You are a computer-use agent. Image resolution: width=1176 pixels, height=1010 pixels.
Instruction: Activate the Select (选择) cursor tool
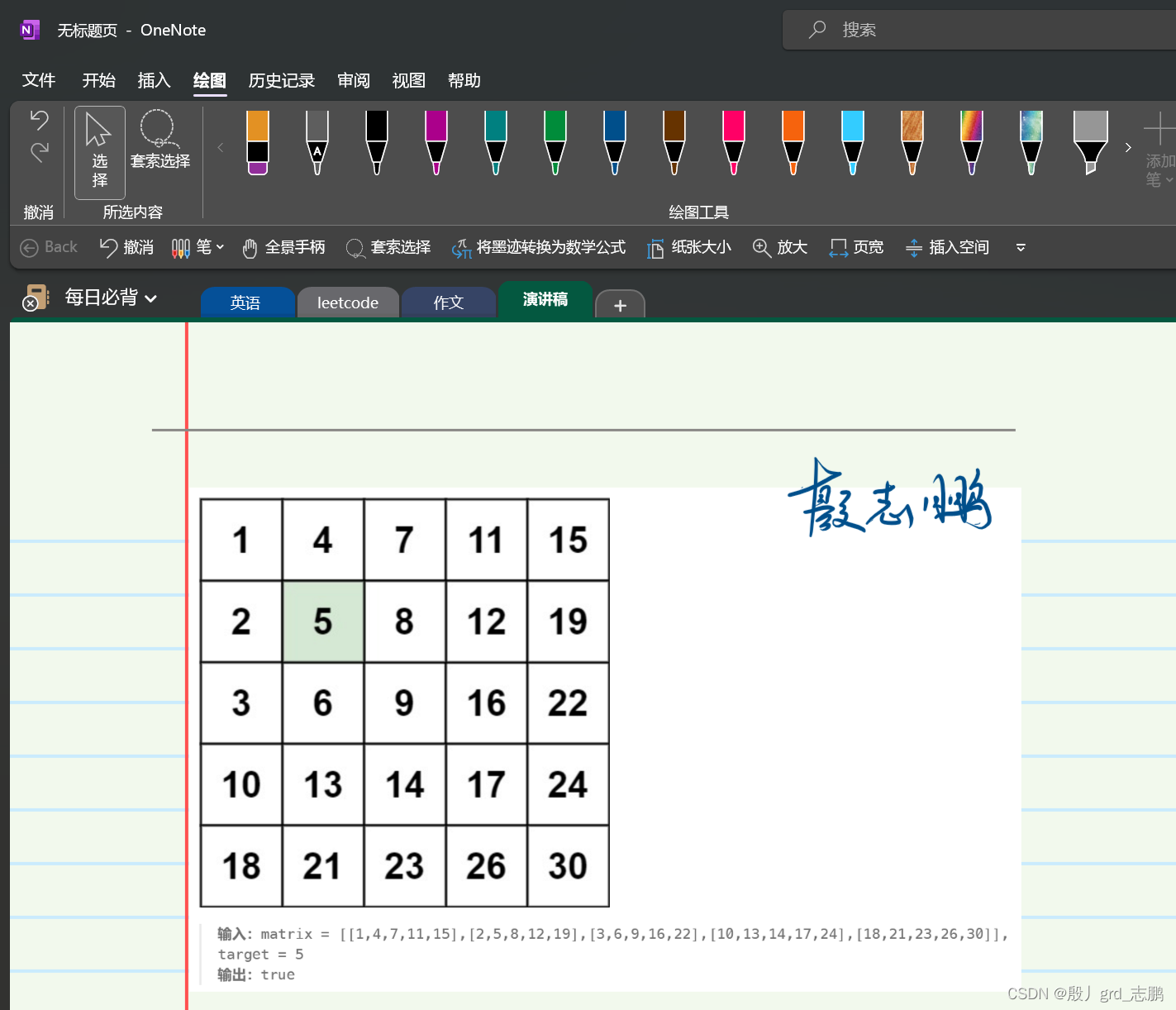click(x=100, y=152)
